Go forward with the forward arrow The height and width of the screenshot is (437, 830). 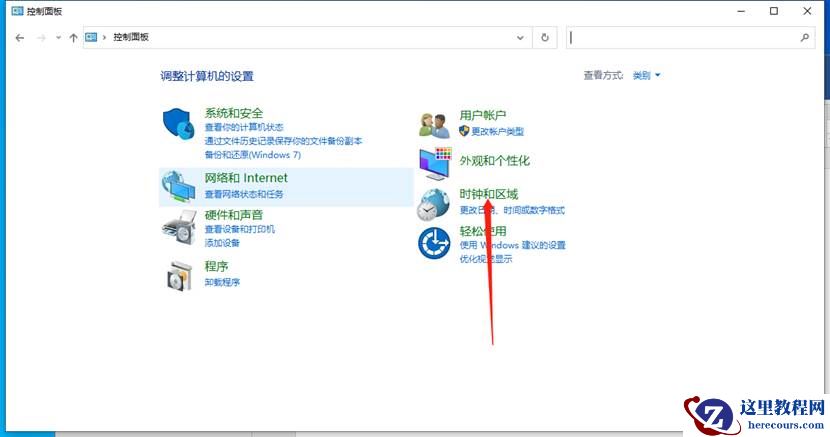41,38
